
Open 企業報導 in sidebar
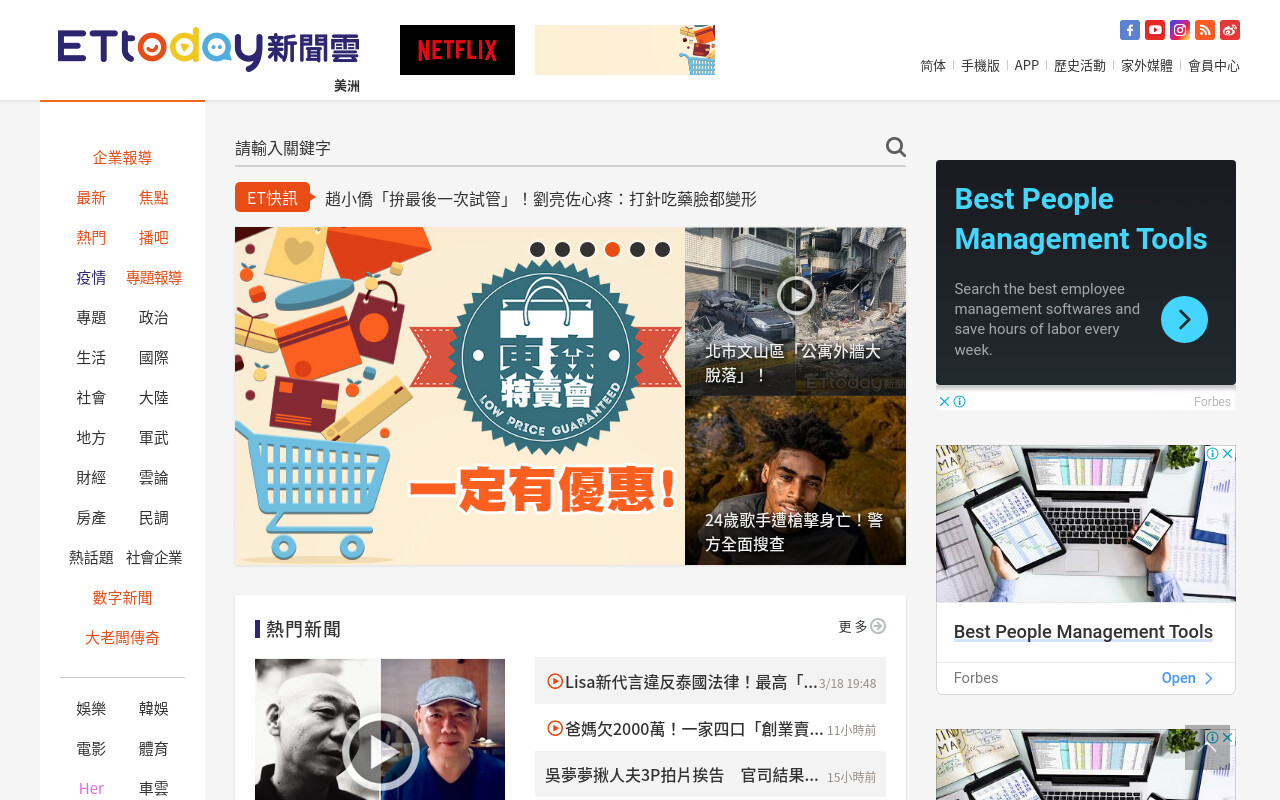[122, 158]
